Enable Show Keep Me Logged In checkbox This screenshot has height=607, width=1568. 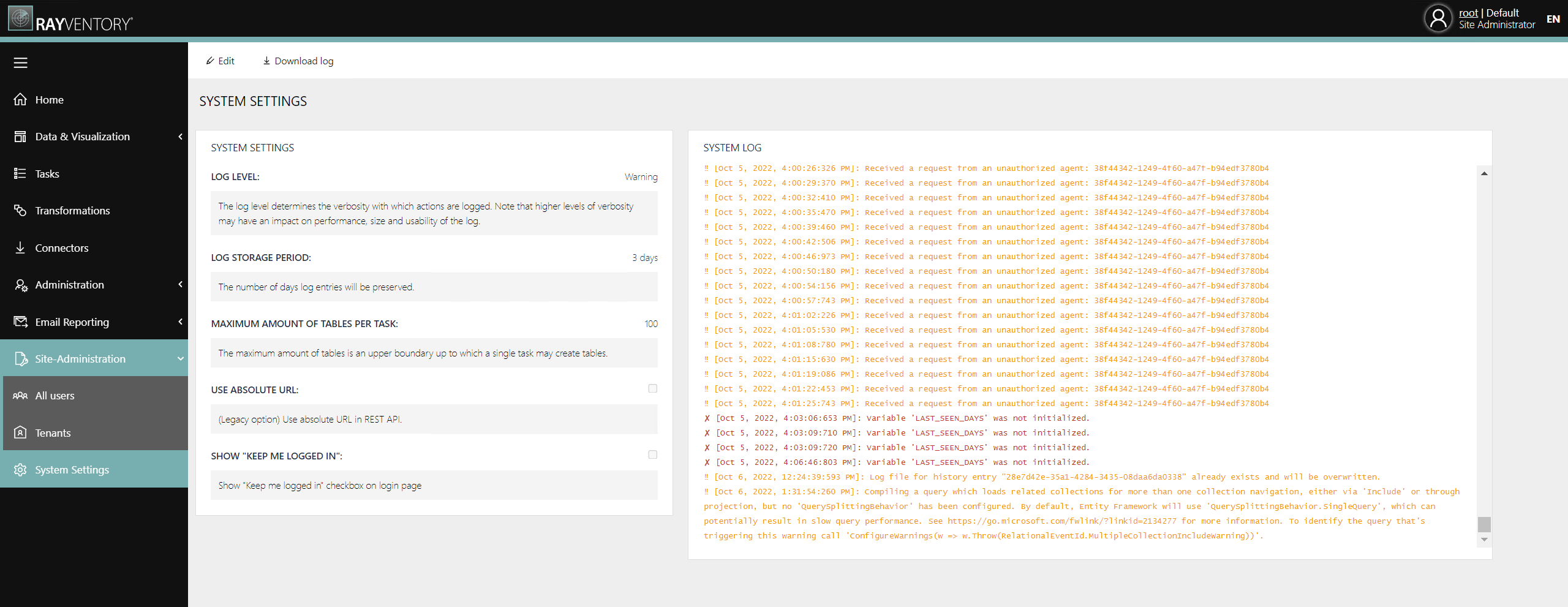point(652,454)
